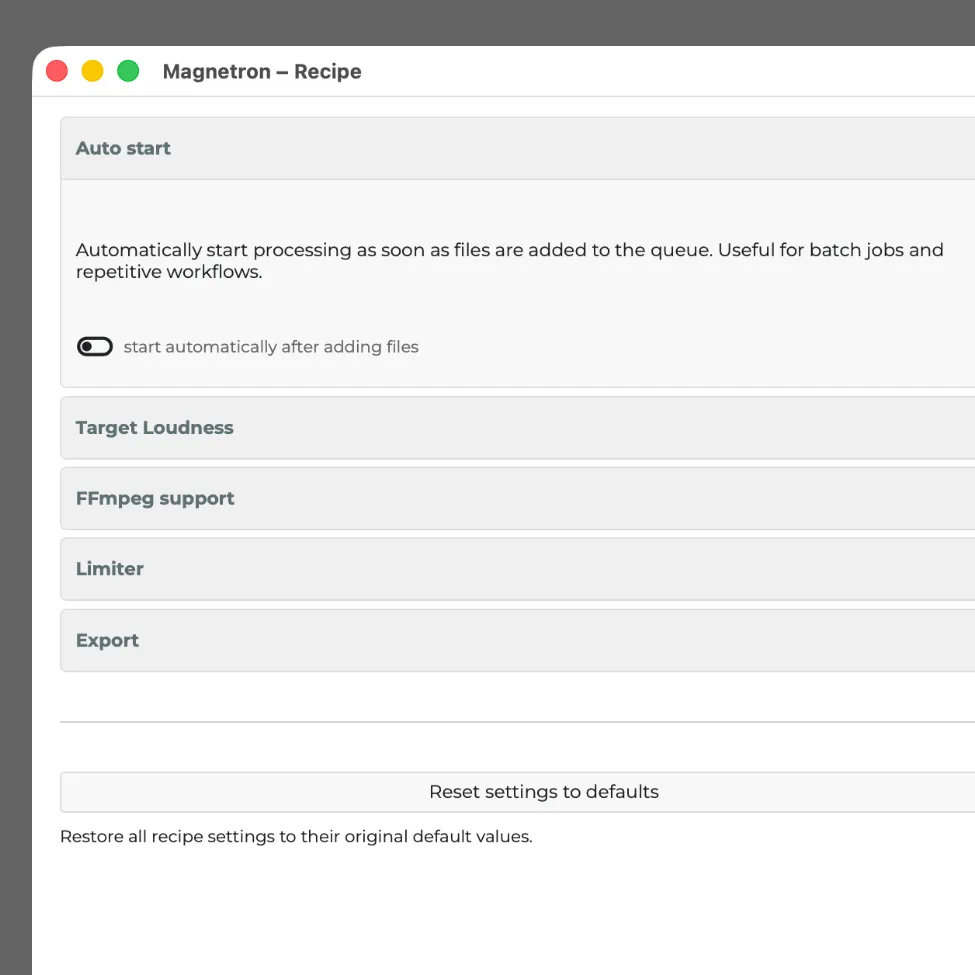Click the 'Restore all recipe settings' caption
The image size is (975, 975).
(x=296, y=836)
